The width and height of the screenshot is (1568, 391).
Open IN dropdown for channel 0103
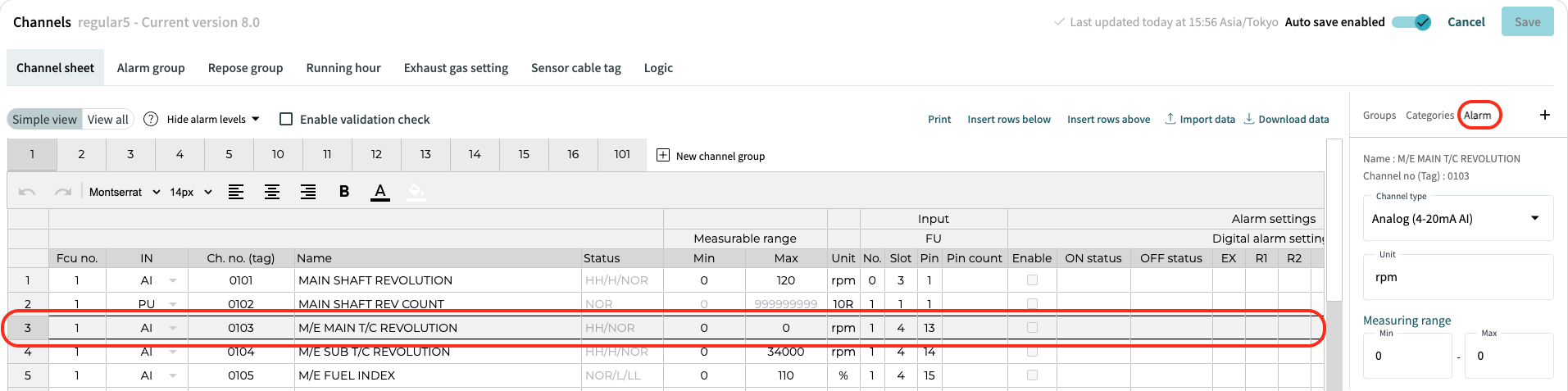click(x=173, y=328)
